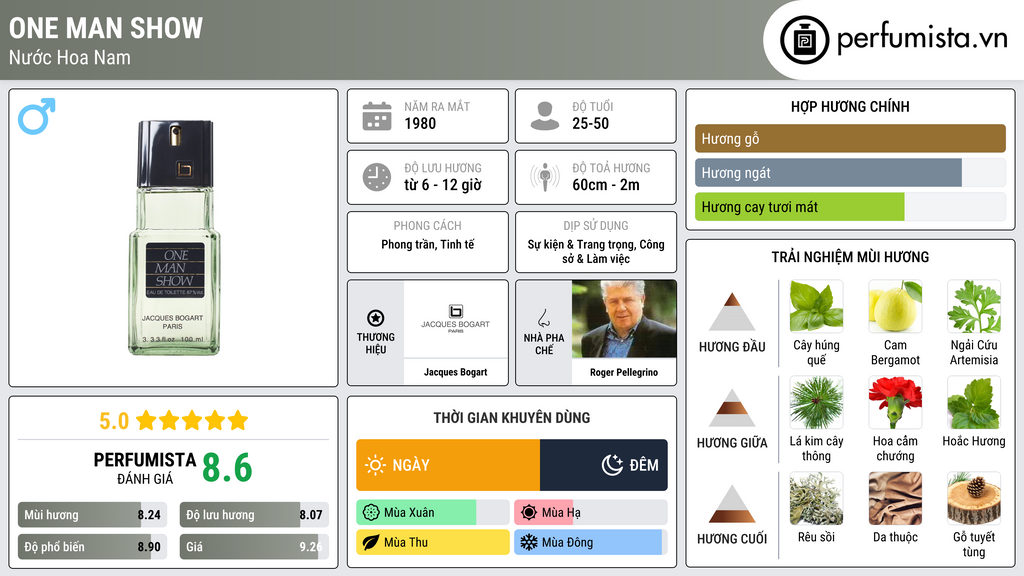This screenshot has width=1024, height=576.
Task: Click the green 8.6 Perfumista score
Action: coord(227,468)
